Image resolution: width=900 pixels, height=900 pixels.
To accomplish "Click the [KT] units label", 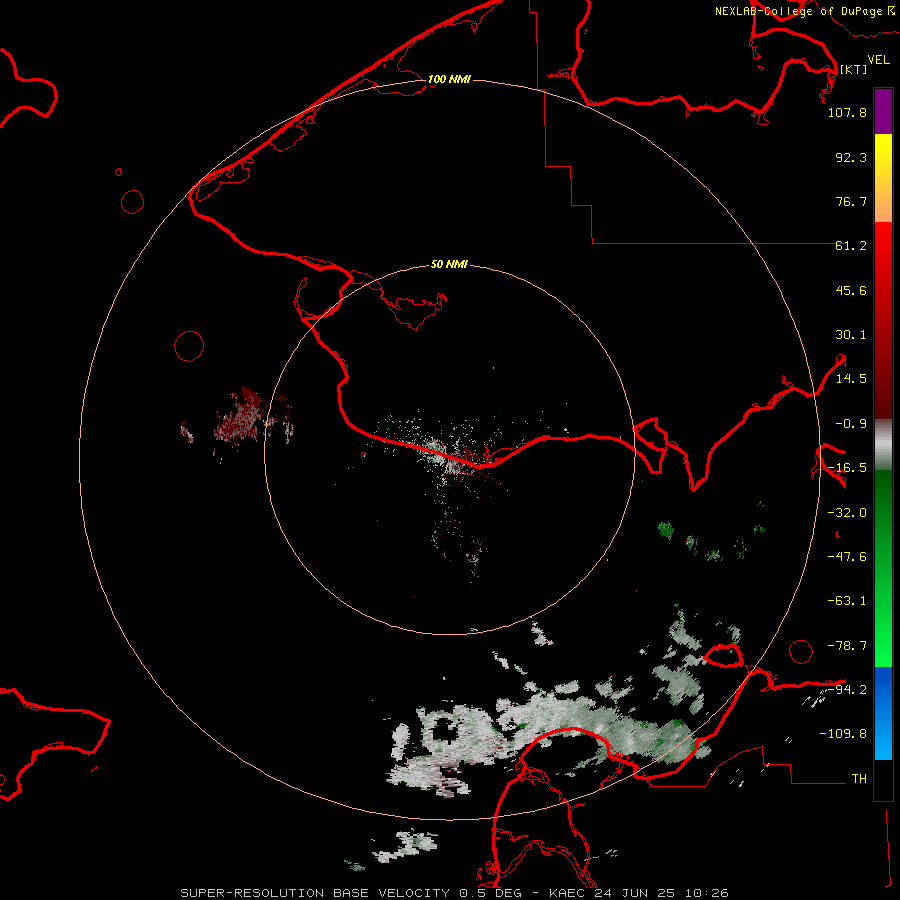I will click(853, 69).
